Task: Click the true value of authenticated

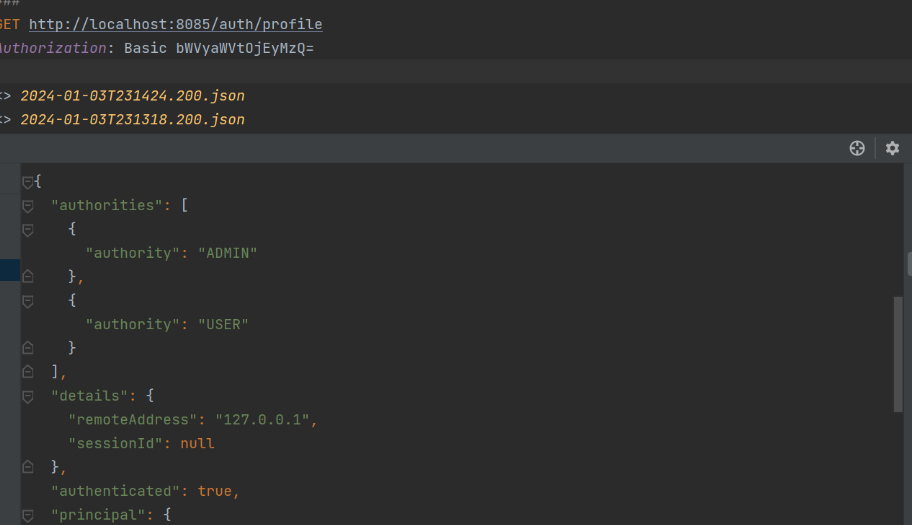Action: point(215,491)
